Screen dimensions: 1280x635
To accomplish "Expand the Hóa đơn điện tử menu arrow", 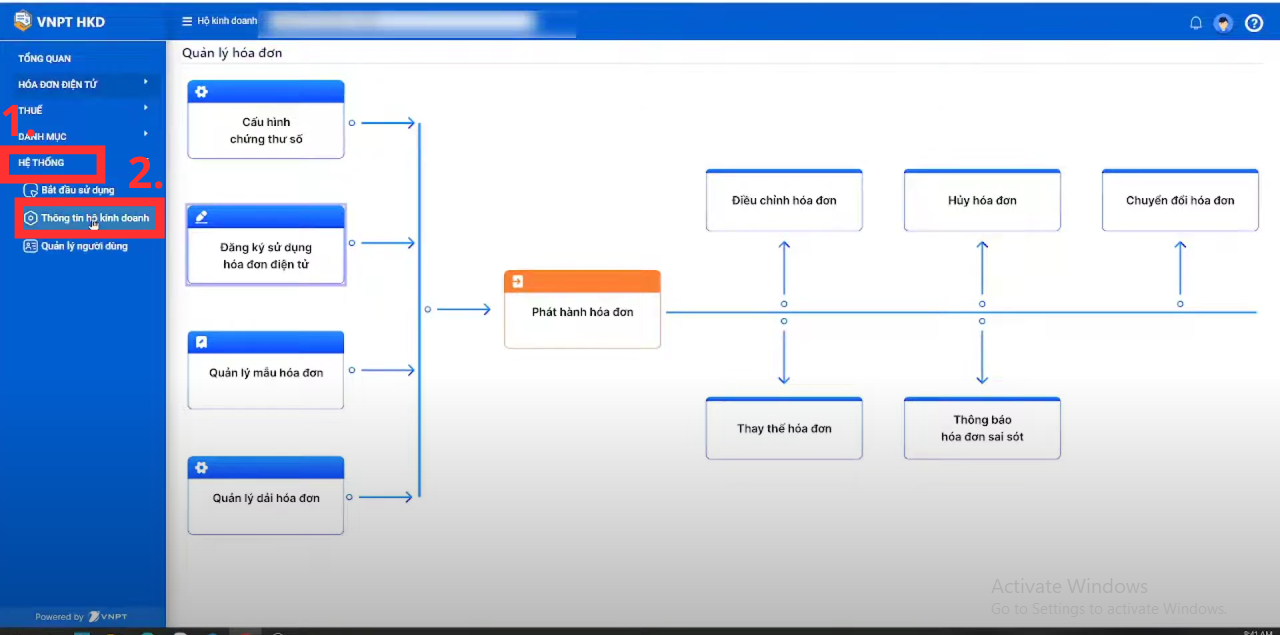I will click(x=145, y=82).
